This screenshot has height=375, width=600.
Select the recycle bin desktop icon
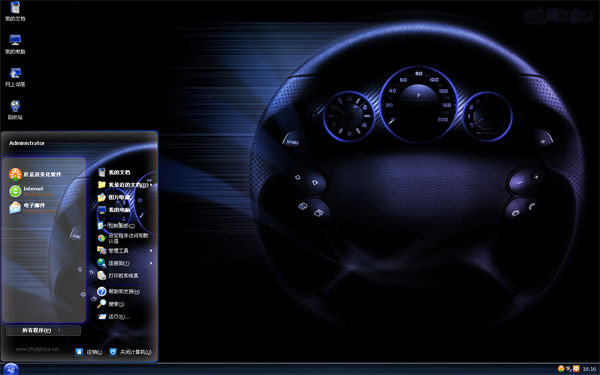[x=15, y=110]
